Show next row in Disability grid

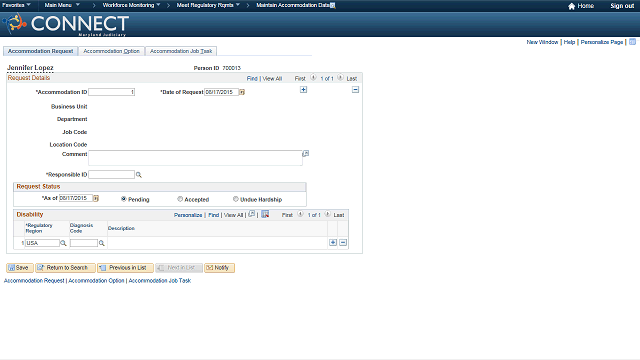point(327,214)
